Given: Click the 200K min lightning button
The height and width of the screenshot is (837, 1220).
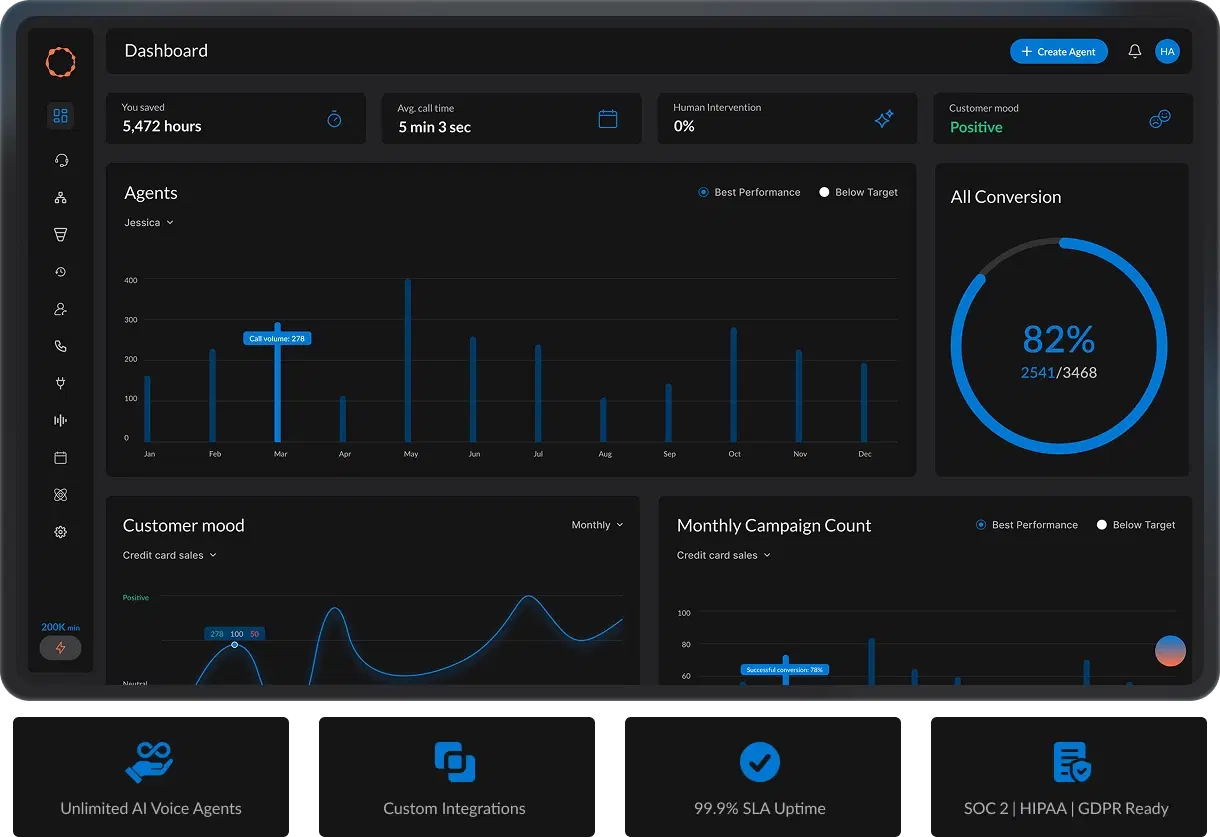Looking at the screenshot, I should coord(60,648).
